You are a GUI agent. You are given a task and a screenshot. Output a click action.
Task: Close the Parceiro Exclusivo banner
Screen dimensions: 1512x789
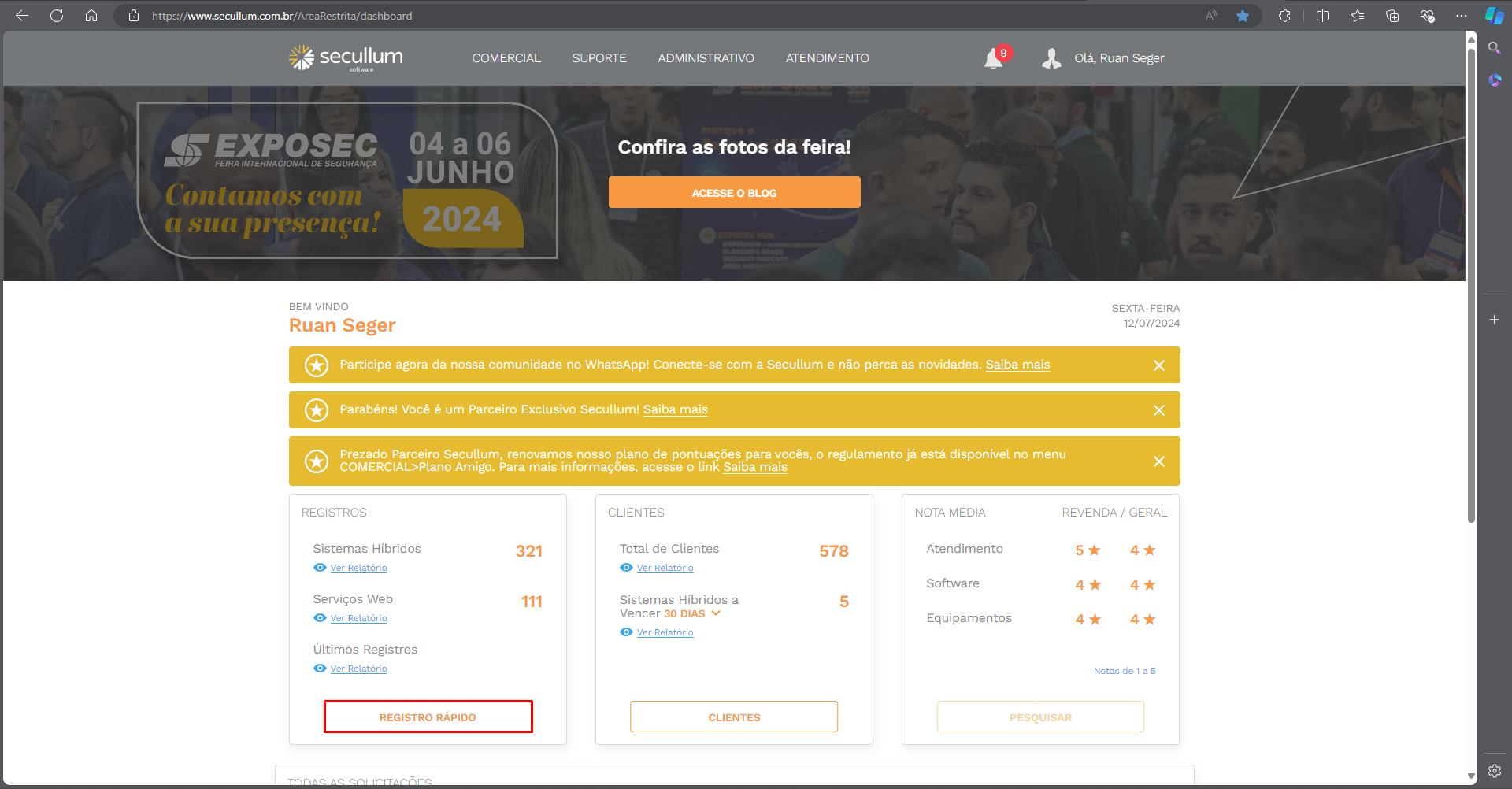(1158, 410)
